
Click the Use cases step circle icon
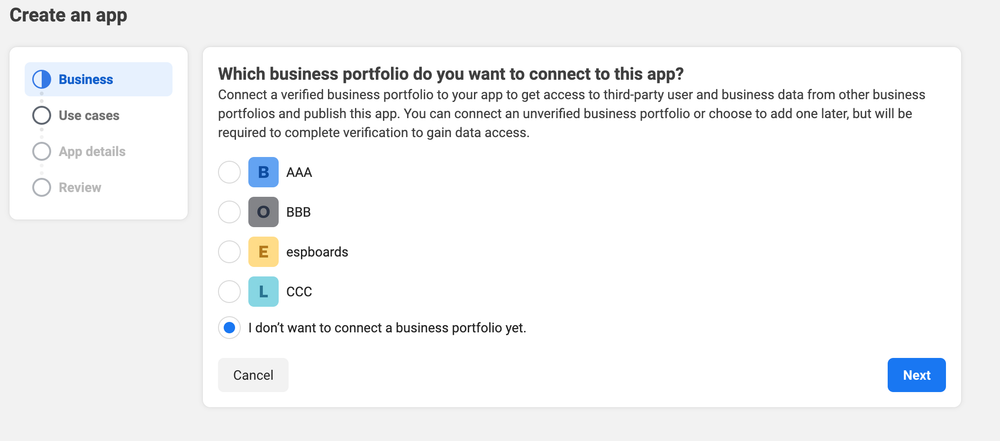pos(41,115)
